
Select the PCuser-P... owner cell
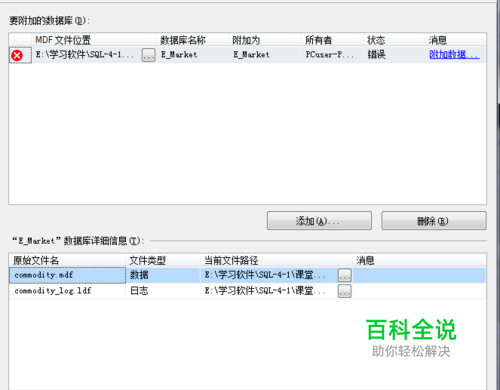[x=332, y=55]
